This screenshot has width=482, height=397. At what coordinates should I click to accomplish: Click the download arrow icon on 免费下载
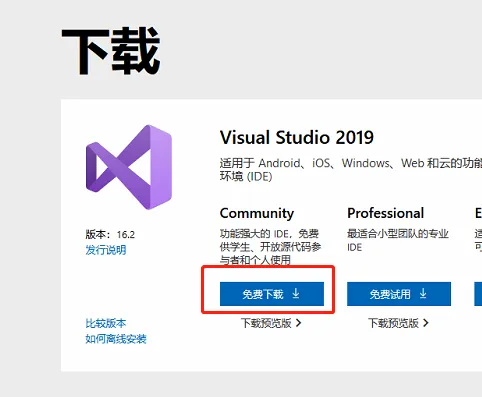click(296, 294)
